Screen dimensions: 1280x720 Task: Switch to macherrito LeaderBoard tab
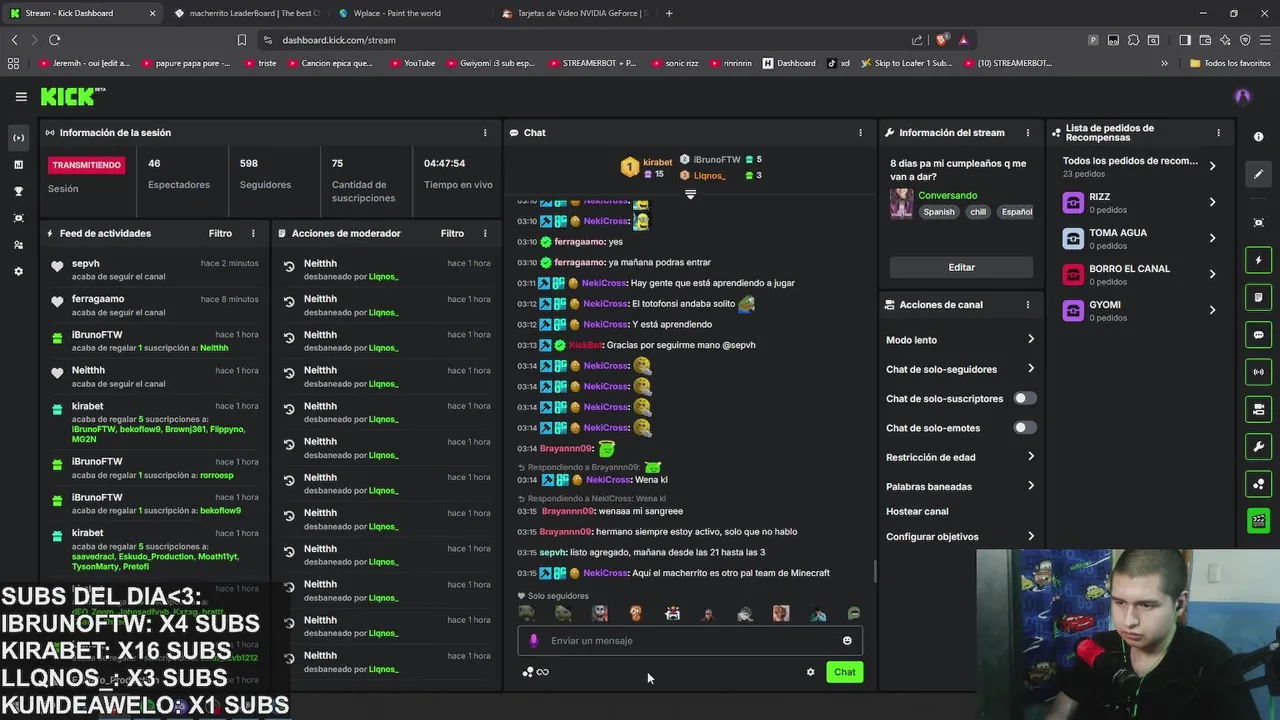246,13
